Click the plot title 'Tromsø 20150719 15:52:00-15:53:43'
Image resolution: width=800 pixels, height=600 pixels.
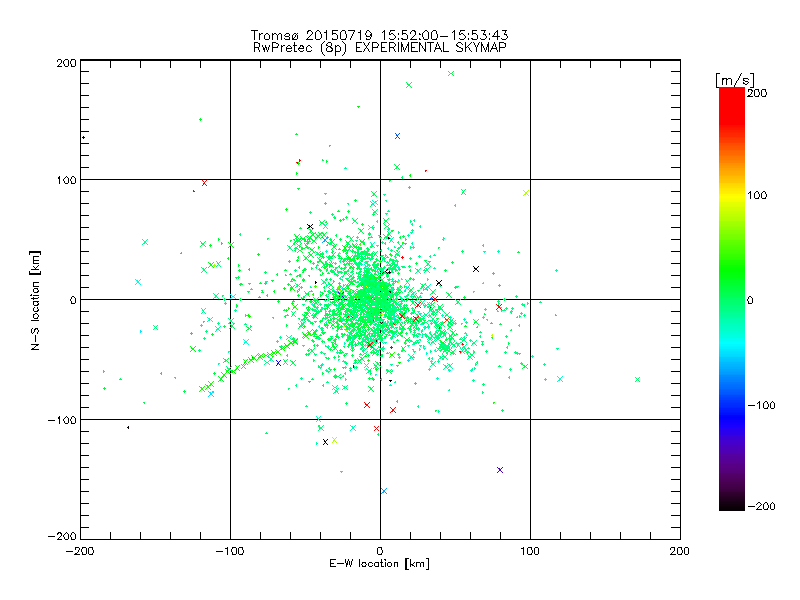pos(379,35)
